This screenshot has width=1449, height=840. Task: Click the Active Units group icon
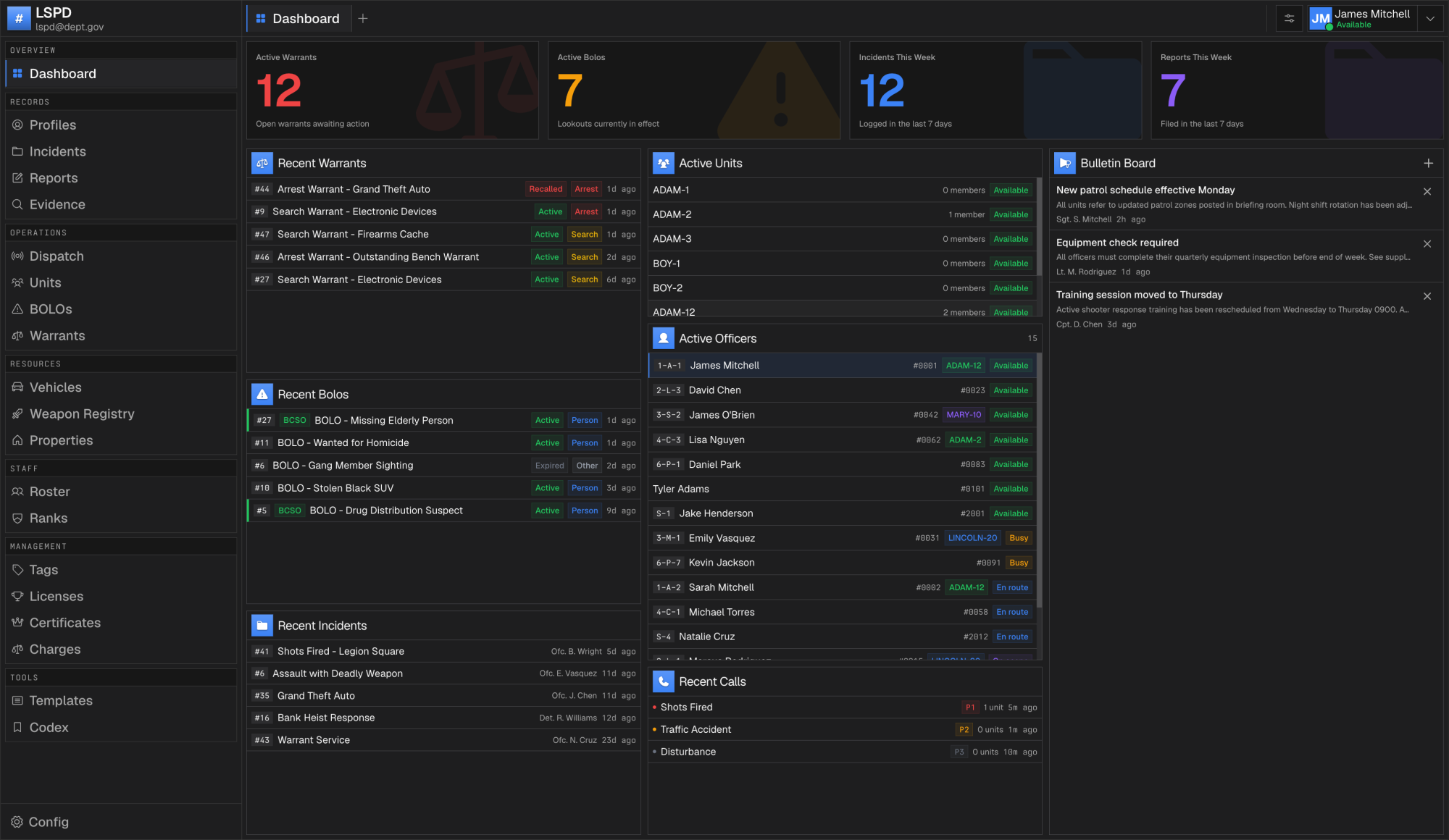664,164
